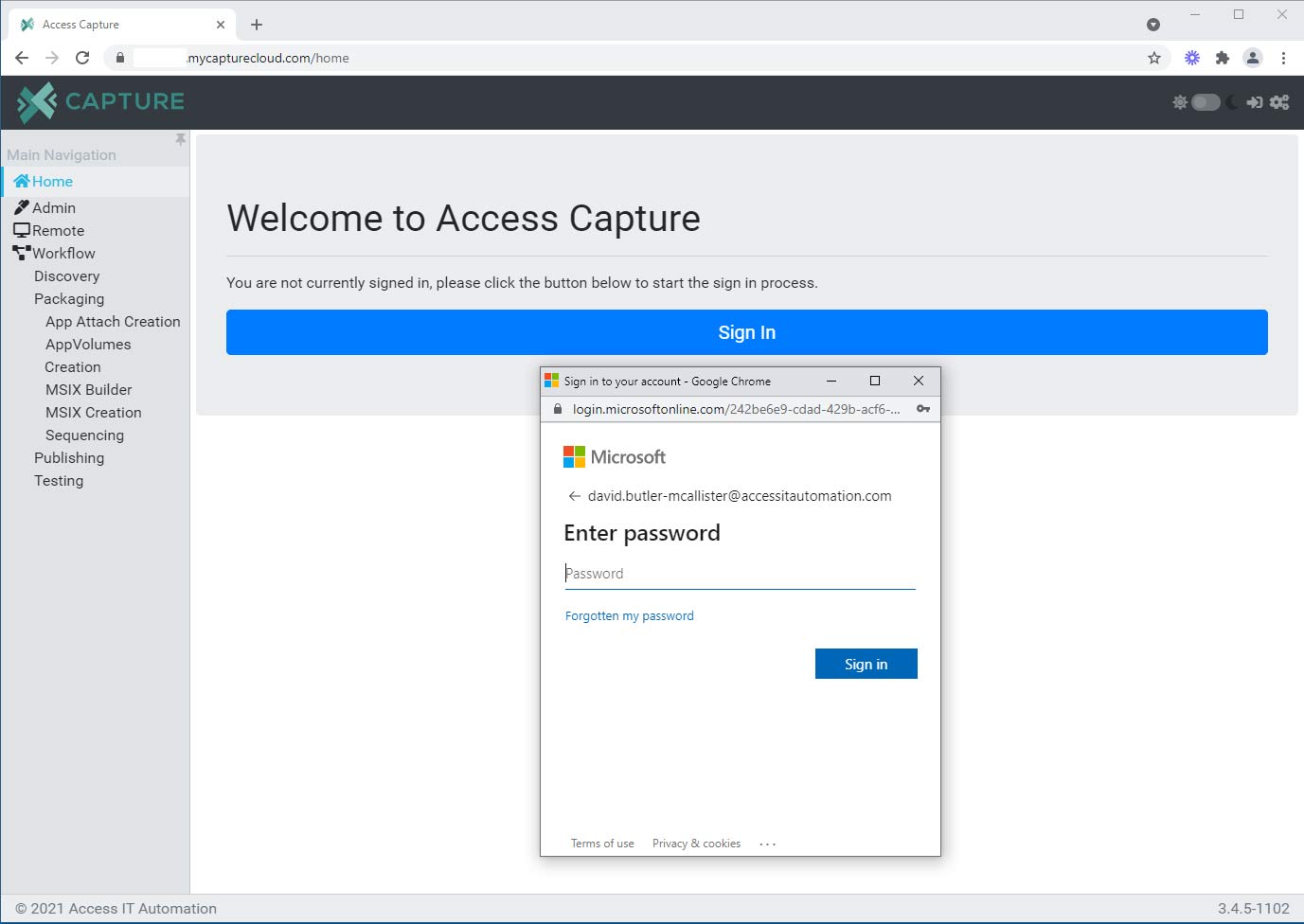Open the Admin section via its pen icon

(22, 206)
